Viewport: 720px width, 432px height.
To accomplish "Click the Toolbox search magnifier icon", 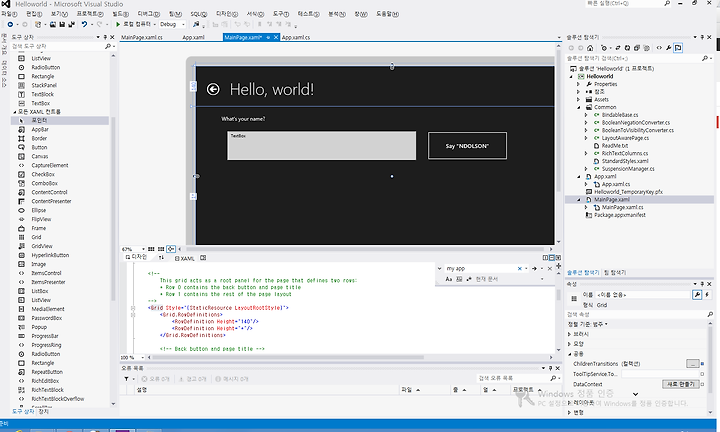I will 108,46.
